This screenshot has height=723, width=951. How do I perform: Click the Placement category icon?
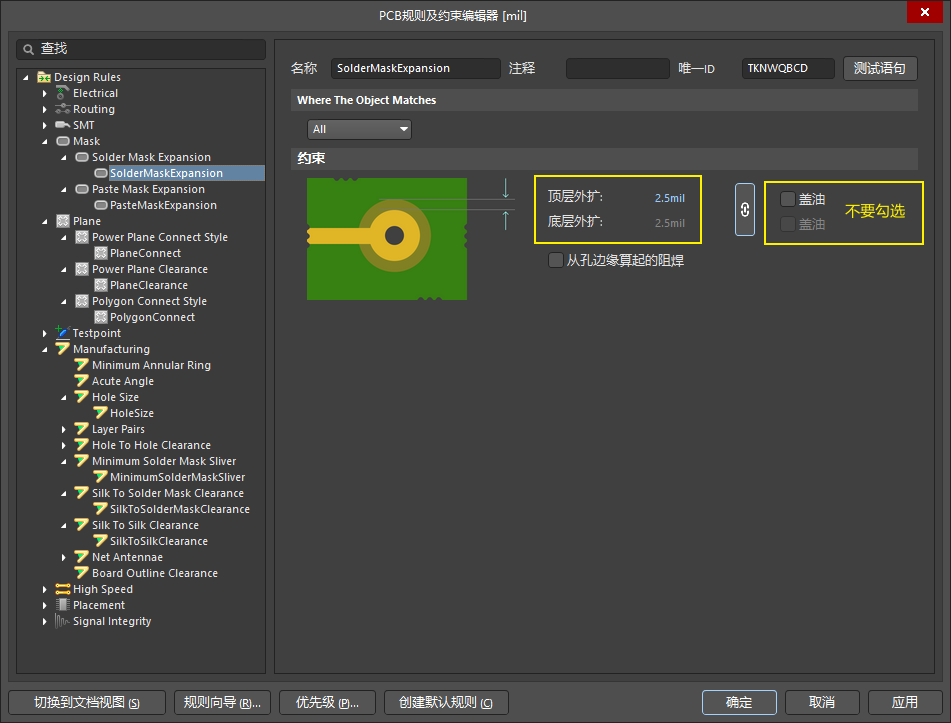[63, 605]
